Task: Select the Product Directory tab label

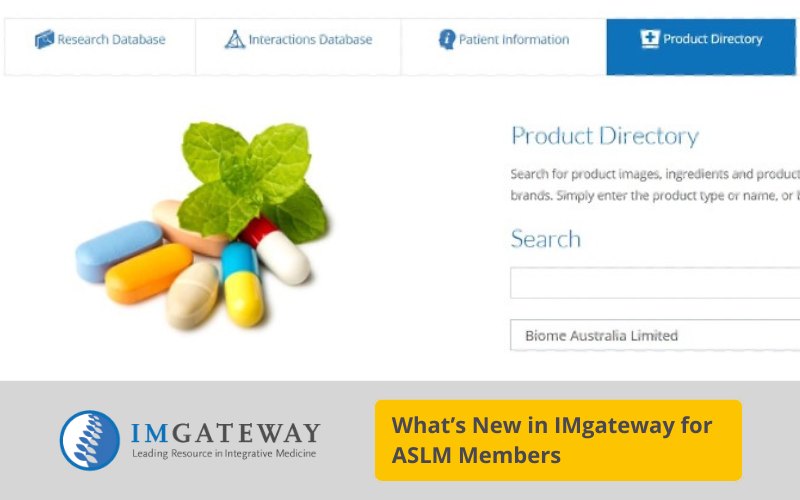Action: [713, 39]
